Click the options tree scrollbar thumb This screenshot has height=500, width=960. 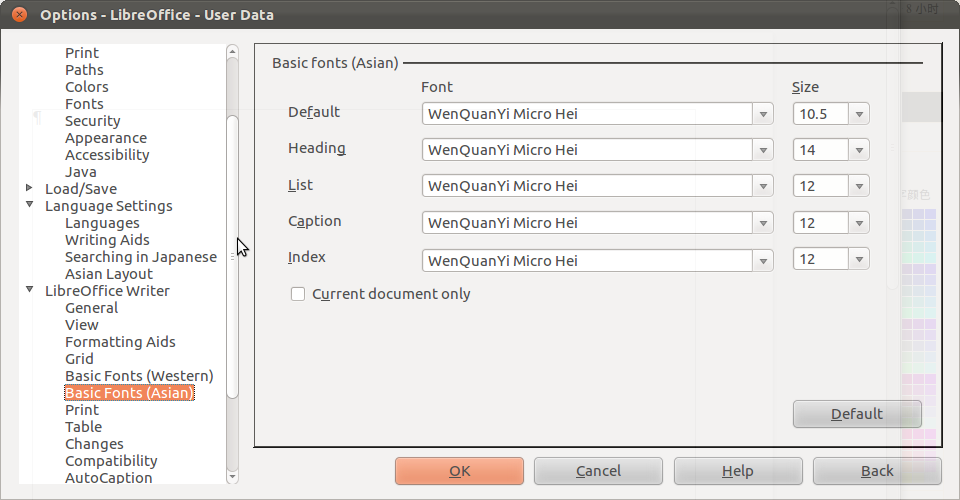(x=232, y=257)
